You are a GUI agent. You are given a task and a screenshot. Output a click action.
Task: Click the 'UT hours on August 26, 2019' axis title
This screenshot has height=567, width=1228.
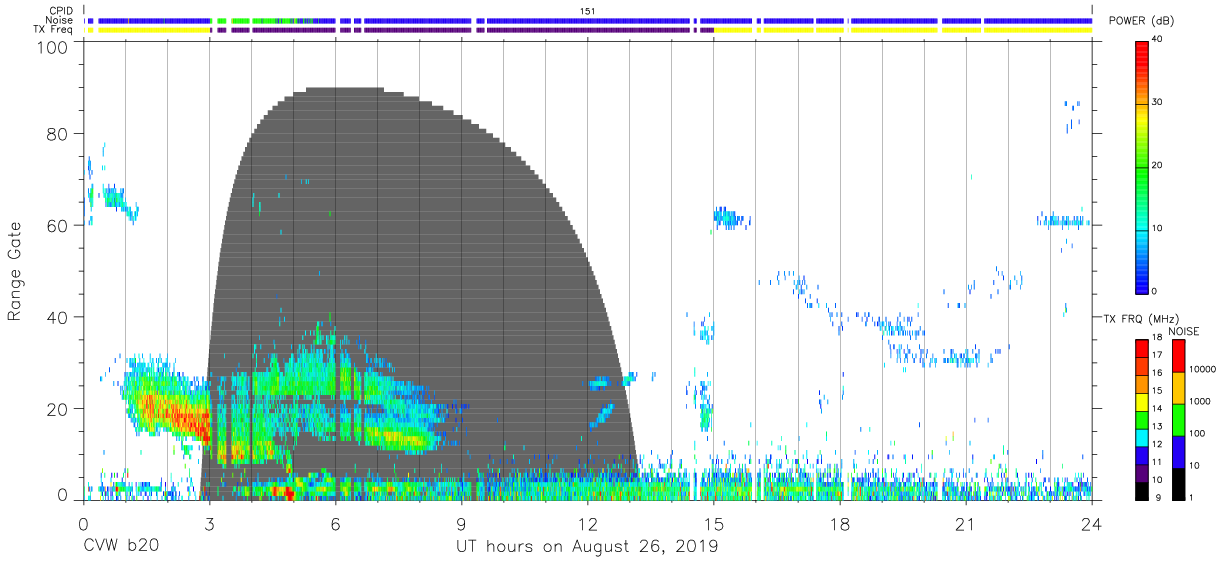pyautogui.click(x=587, y=547)
